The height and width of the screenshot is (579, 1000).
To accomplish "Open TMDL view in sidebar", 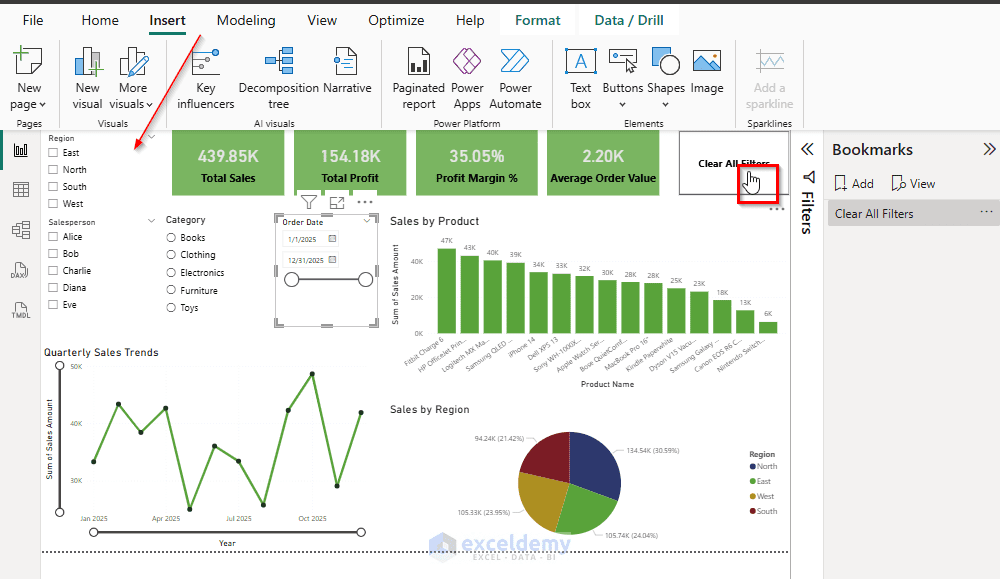I will click(x=20, y=310).
